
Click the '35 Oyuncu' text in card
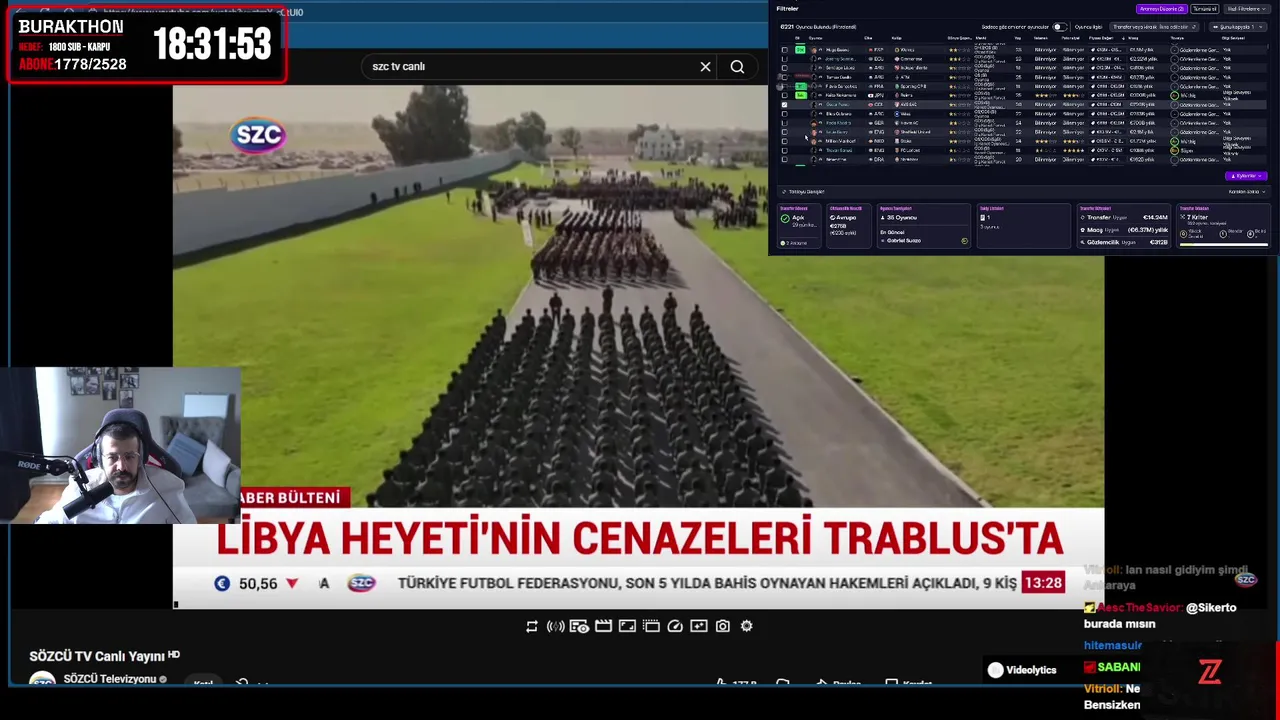coord(901,217)
